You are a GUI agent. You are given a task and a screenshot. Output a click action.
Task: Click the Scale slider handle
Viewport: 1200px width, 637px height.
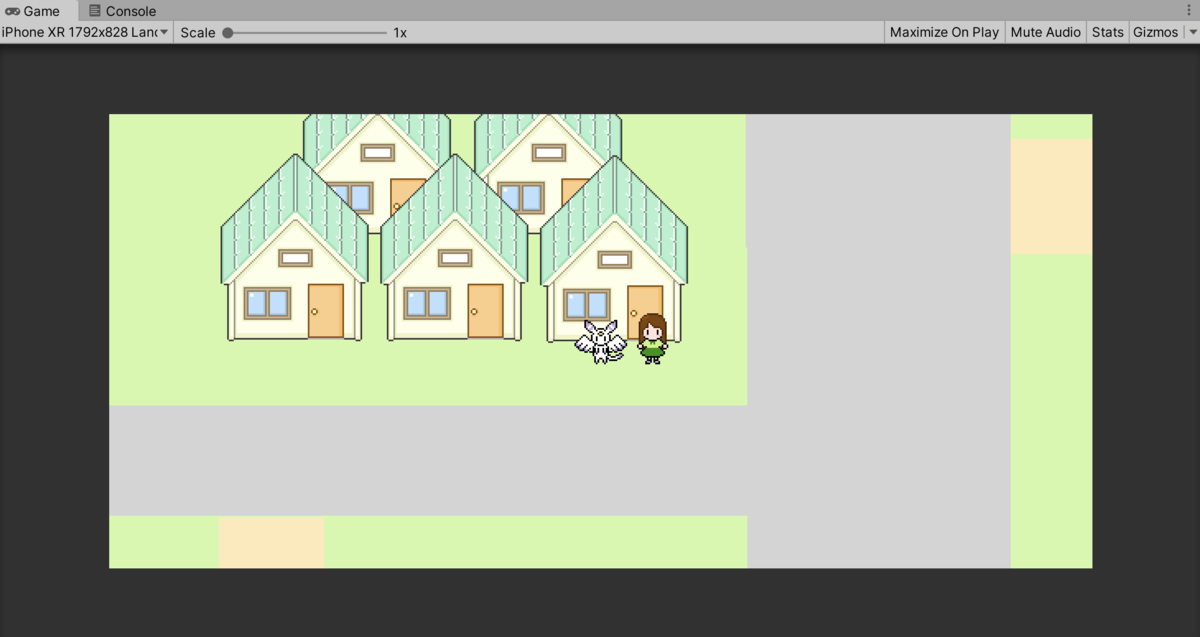coord(228,32)
